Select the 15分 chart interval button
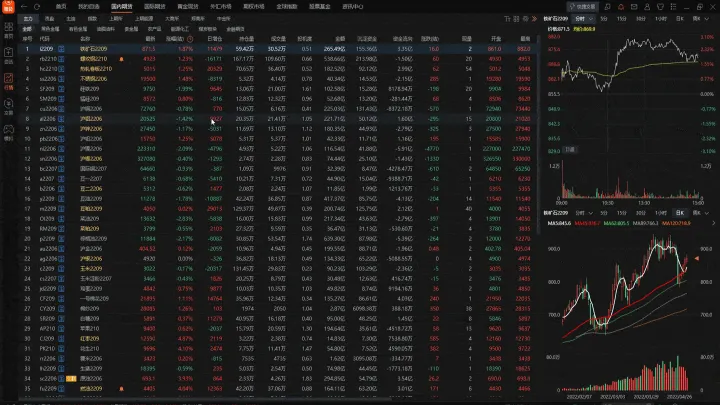This screenshot has width=720, height=405. (621, 18)
